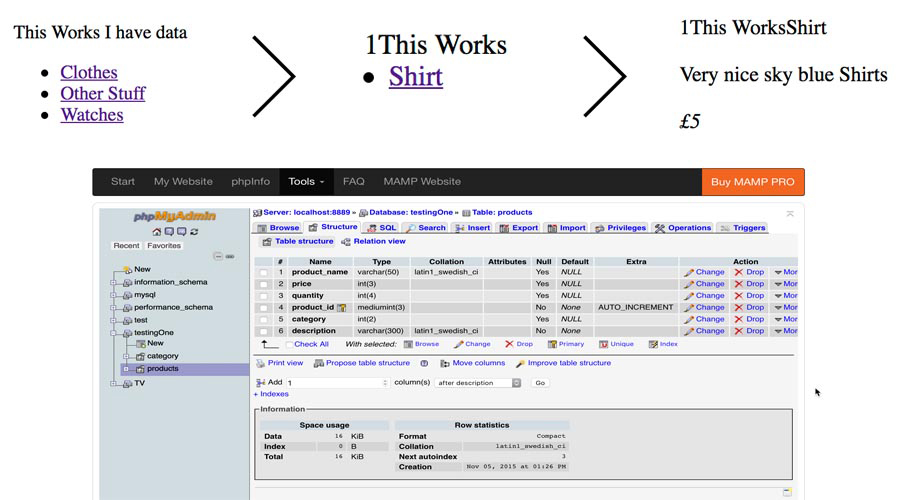The width and height of the screenshot is (900, 500).
Task: Click the phpMyAdmin home icon
Action: tap(157, 232)
